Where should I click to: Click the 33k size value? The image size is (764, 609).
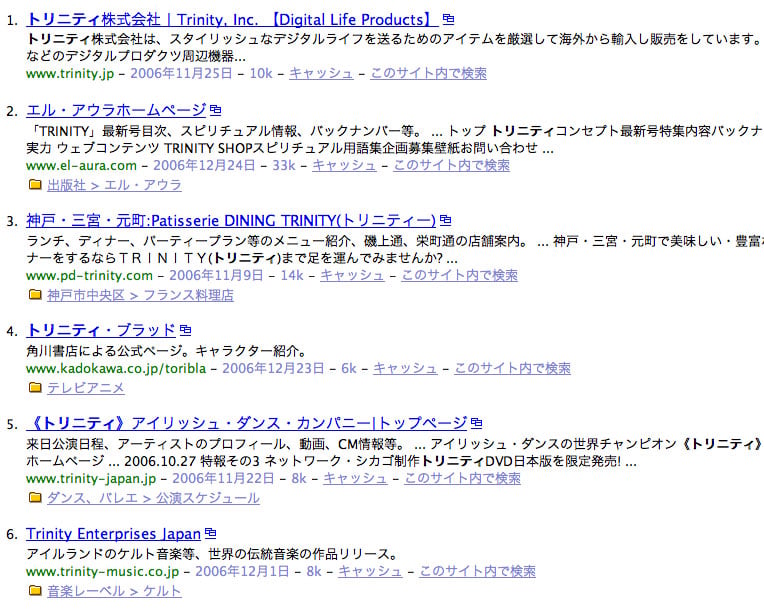(284, 166)
